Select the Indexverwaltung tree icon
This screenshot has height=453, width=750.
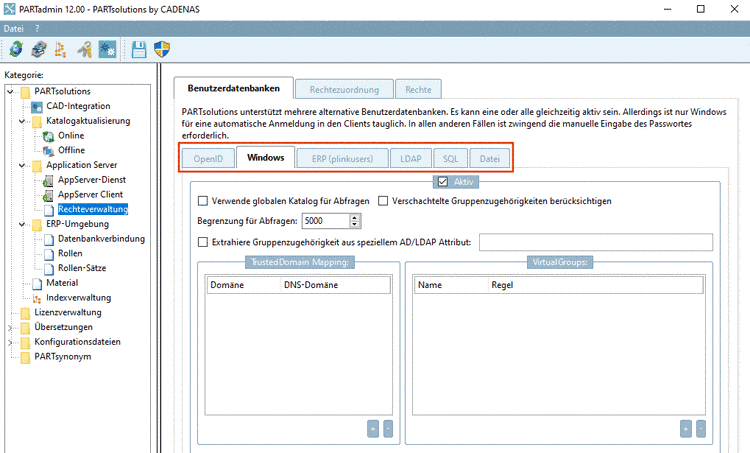[x=37, y=298]
